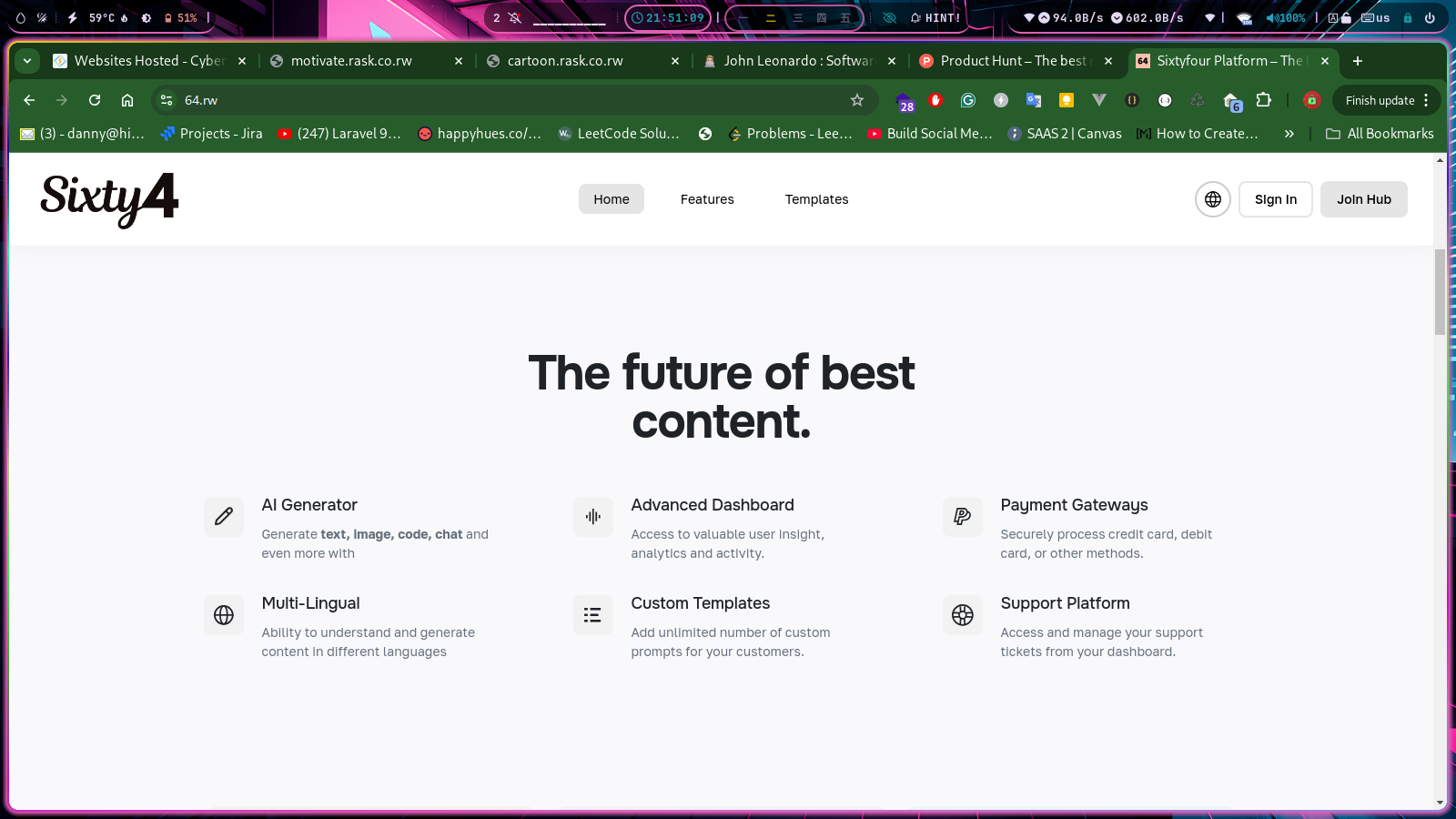Screen dimensions: 1456x819
Task: Show more bookmarks chevron
Action: (x=1289, y=134)
